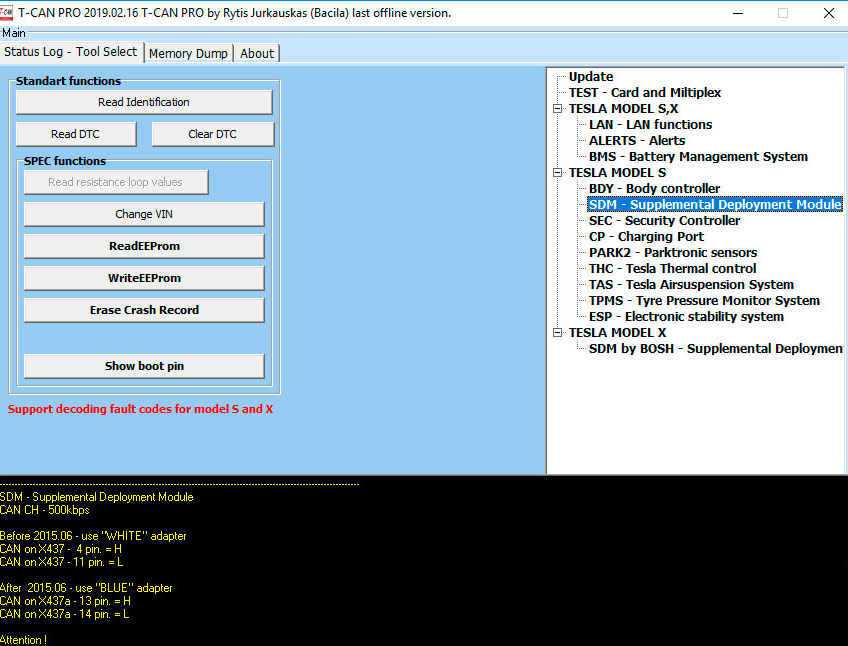This screenshot has width=848, height=646.
Task: Collapse the TESLA MODEL X tree node
Action: (x=558, y=333)
